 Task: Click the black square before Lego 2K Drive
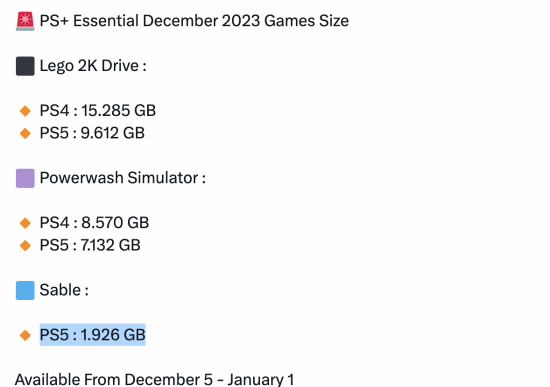tap(25, 66)
